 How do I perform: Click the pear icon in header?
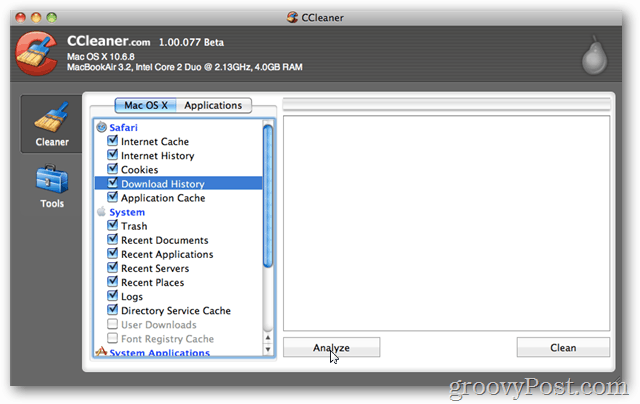[594, 56]
